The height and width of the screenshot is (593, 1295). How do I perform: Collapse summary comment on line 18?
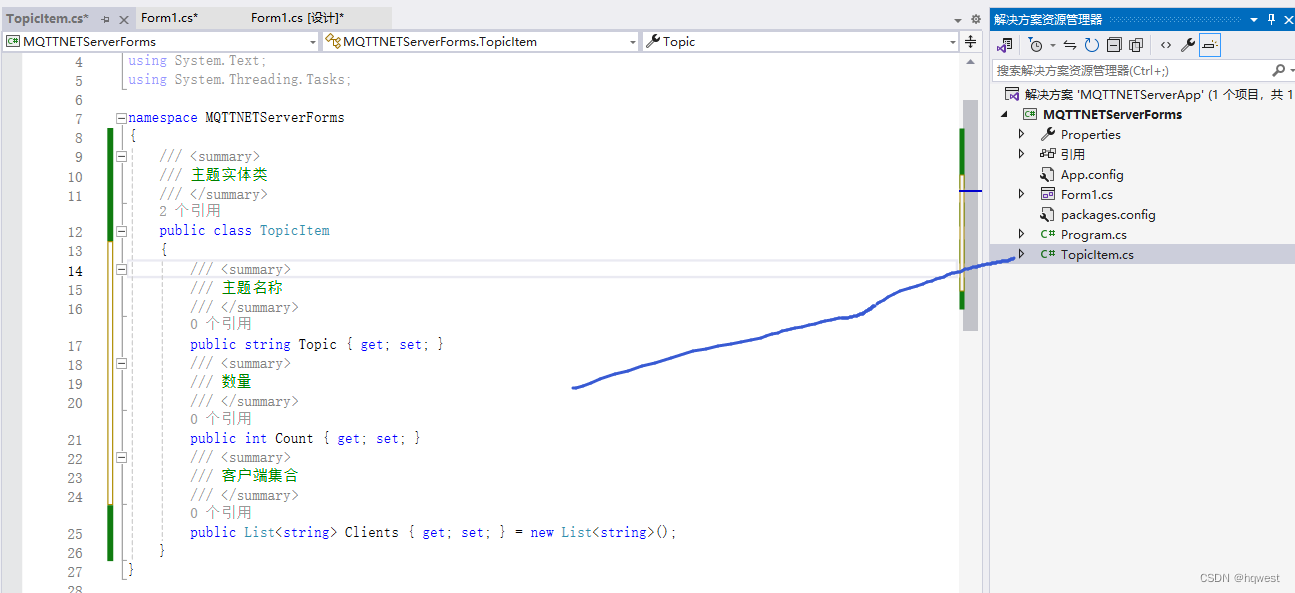pyautogui.click(x=122, y=363)
